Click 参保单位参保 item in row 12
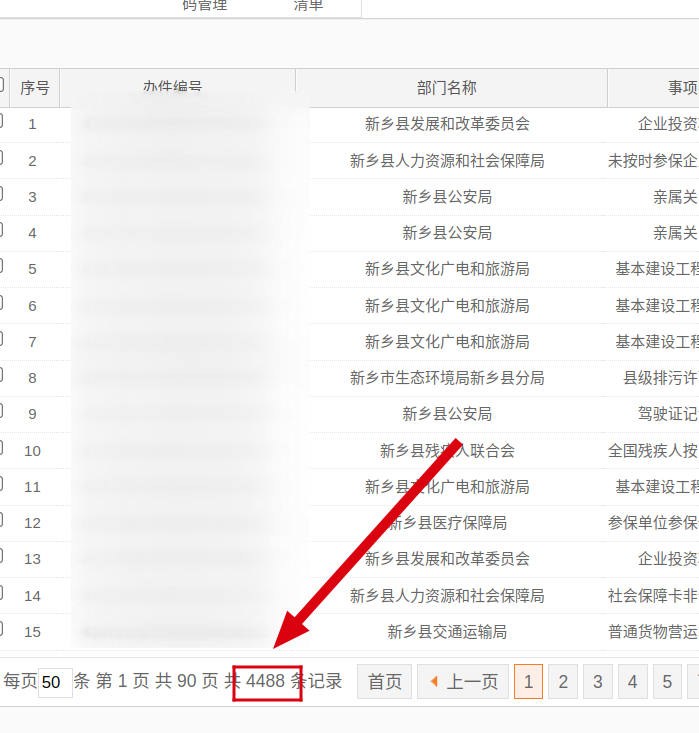This screenshot has height=733, width=699. click(x=653, y=523)
